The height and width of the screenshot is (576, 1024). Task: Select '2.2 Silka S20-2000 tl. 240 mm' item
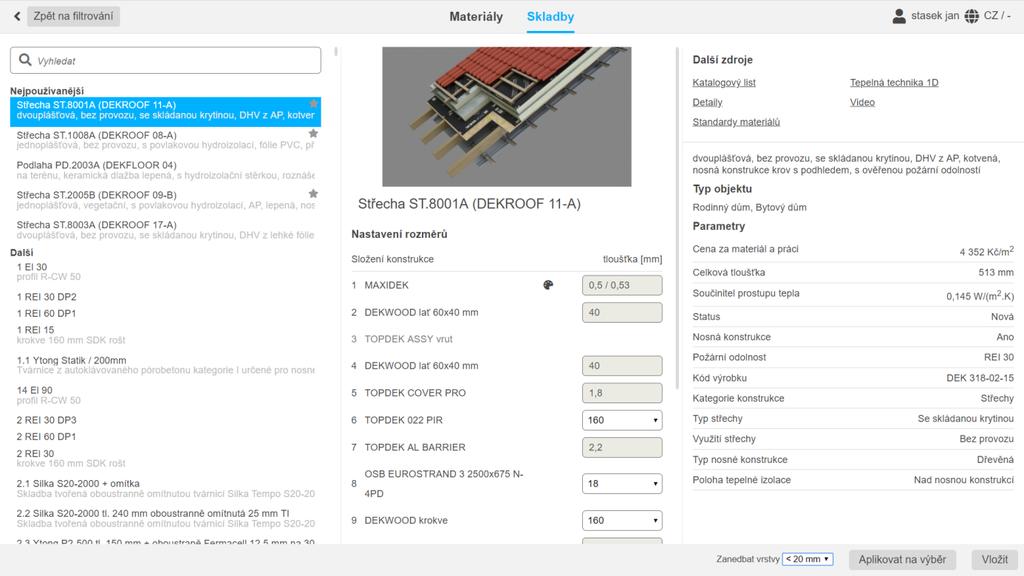pyautogui.click(x=165, y=519)
